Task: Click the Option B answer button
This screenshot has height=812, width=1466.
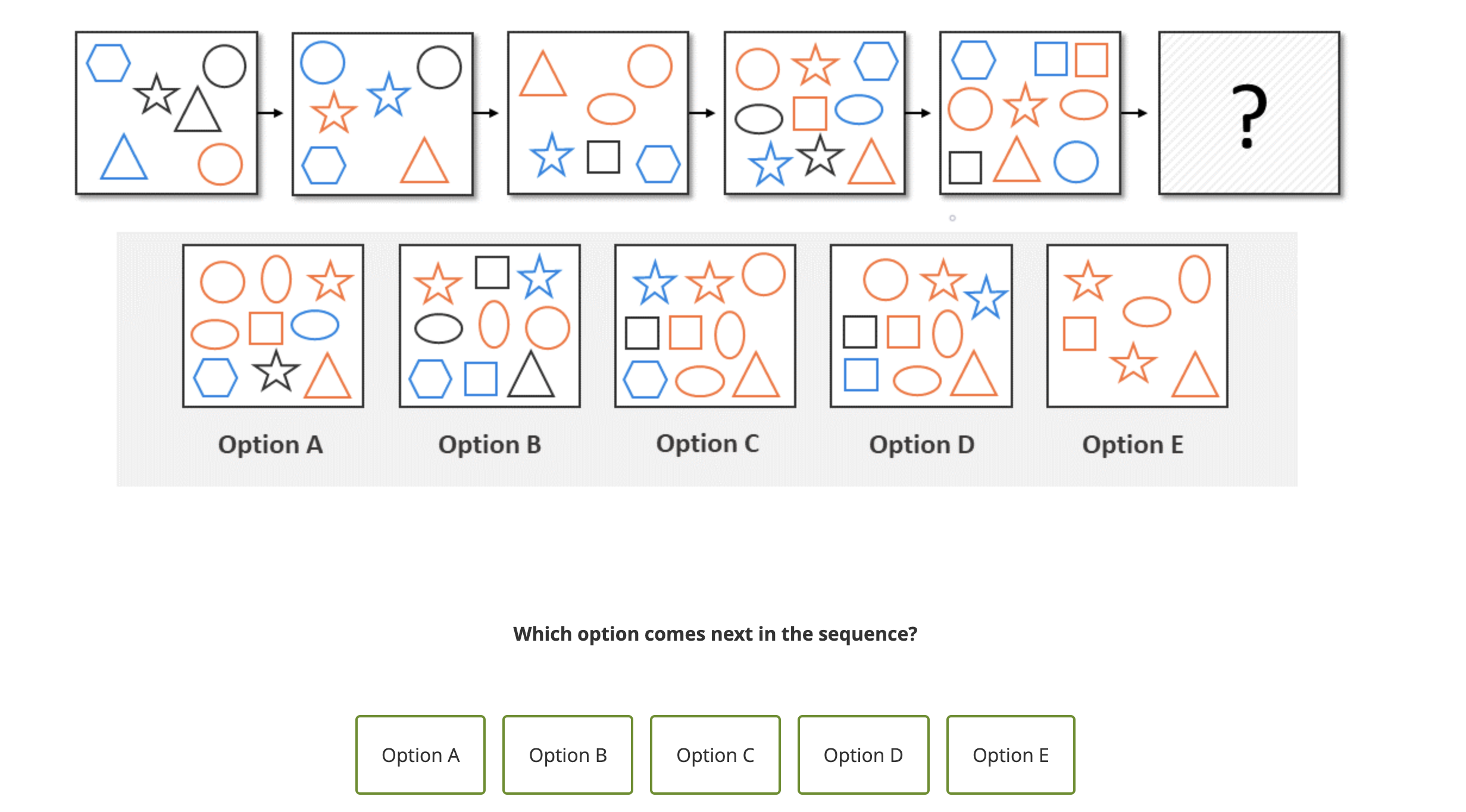Action: [x=567, y=754]
